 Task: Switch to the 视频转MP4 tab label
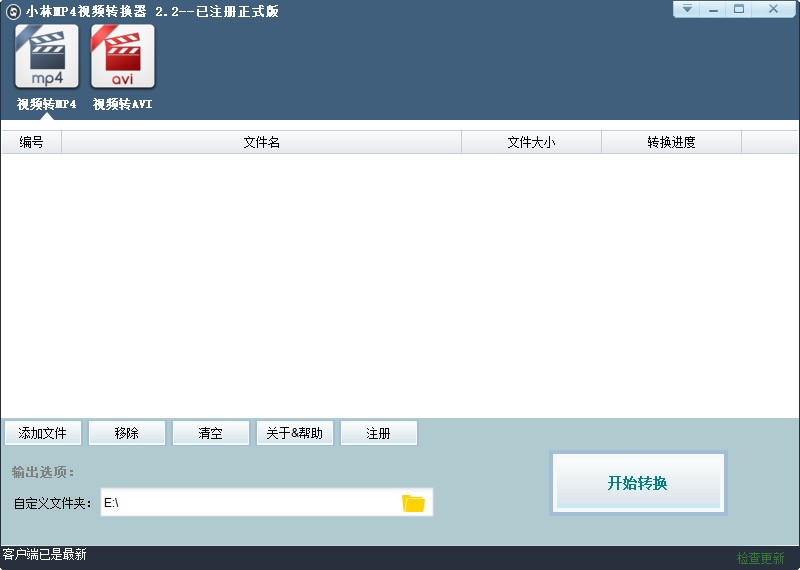point(47,104)
